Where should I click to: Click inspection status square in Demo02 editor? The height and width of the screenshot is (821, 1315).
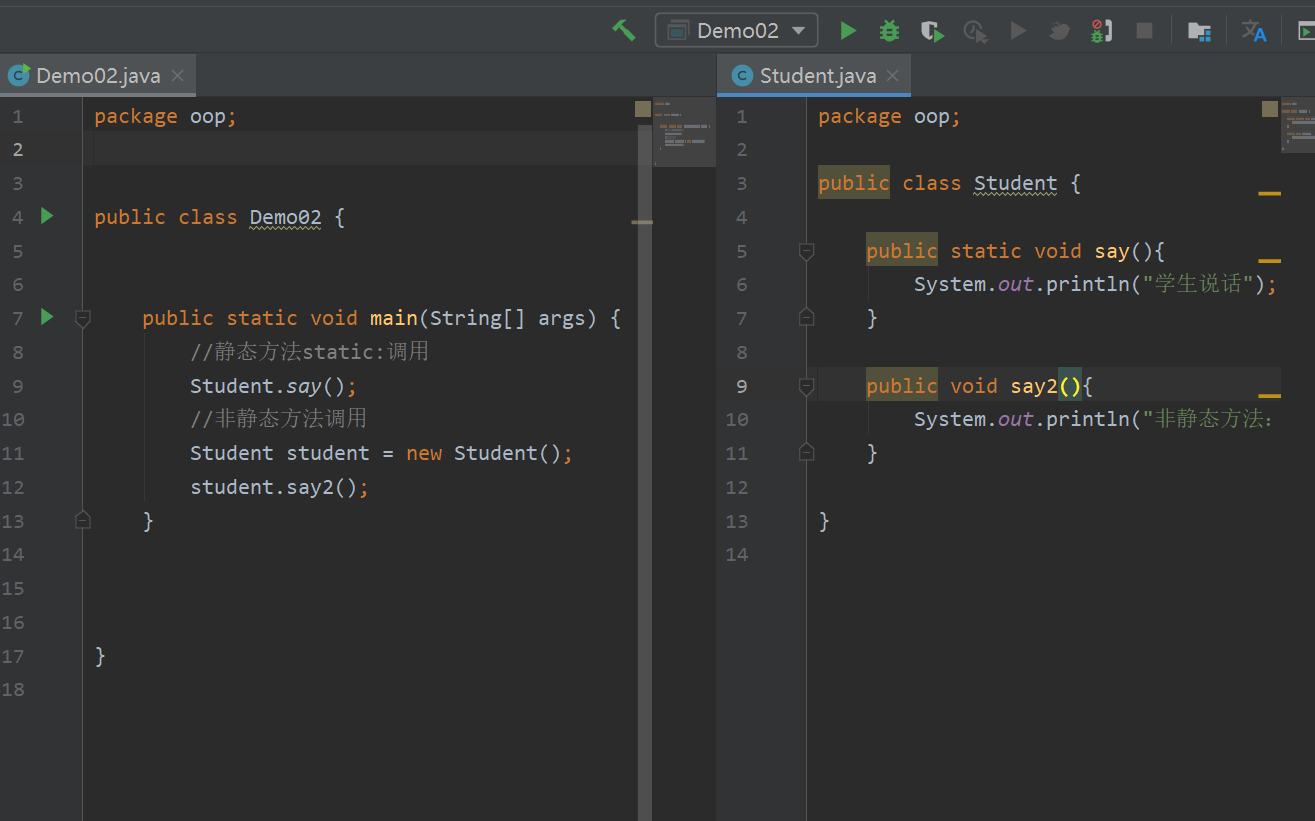643,109
